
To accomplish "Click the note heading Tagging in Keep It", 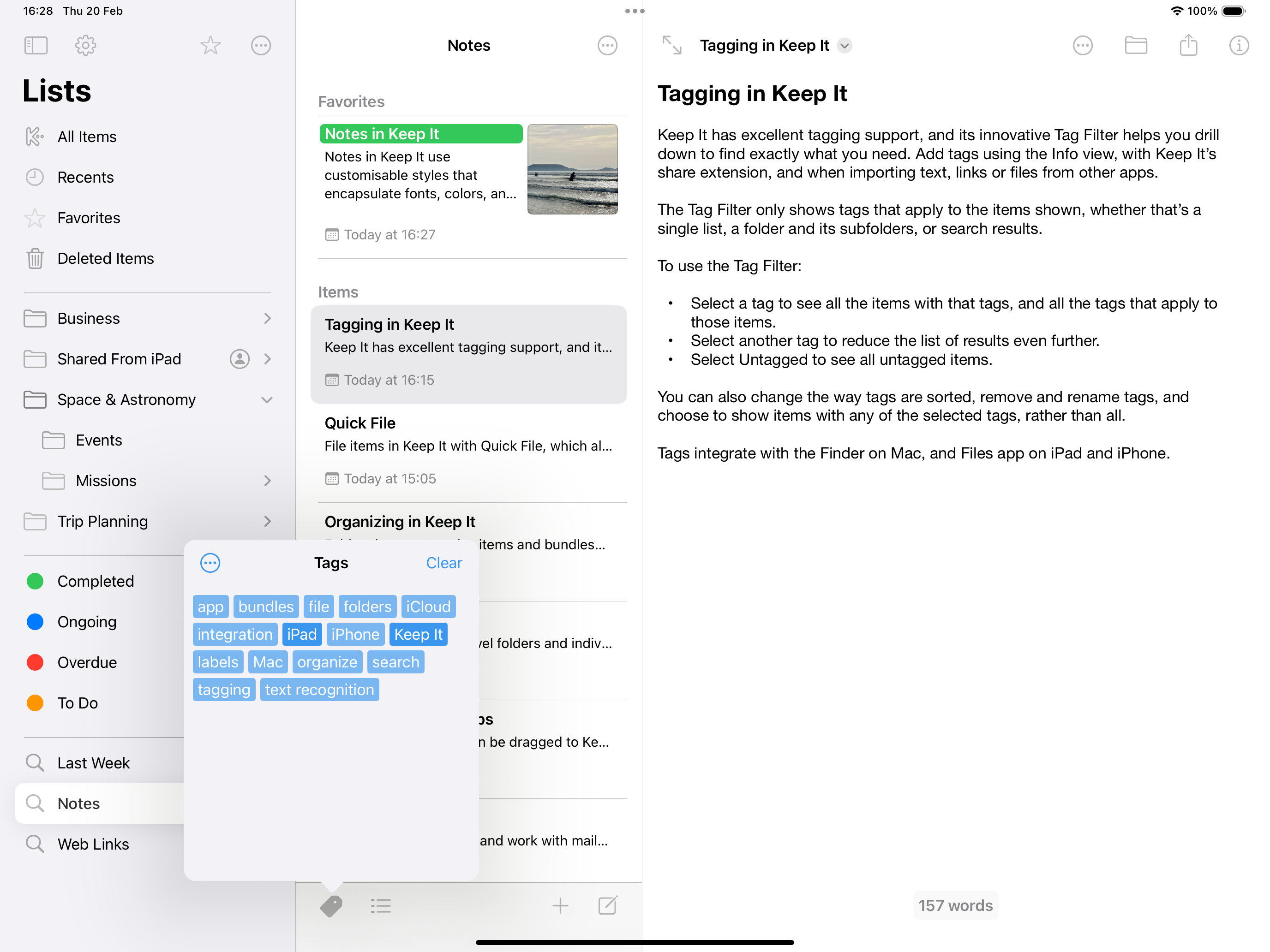I will pos(752,94).
